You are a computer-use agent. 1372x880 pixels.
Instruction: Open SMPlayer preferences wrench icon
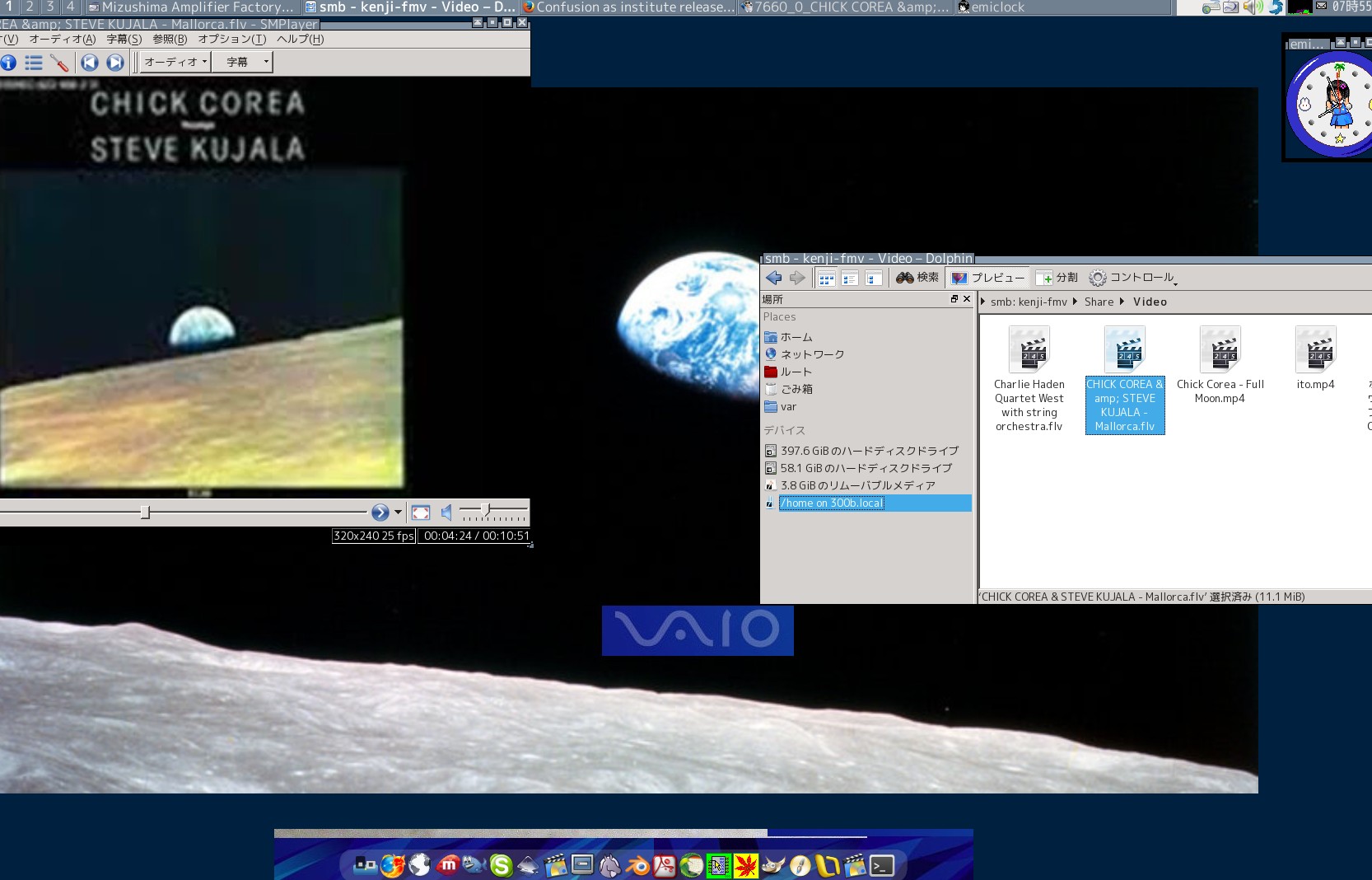pyautogui.click(x=59, y=63)
